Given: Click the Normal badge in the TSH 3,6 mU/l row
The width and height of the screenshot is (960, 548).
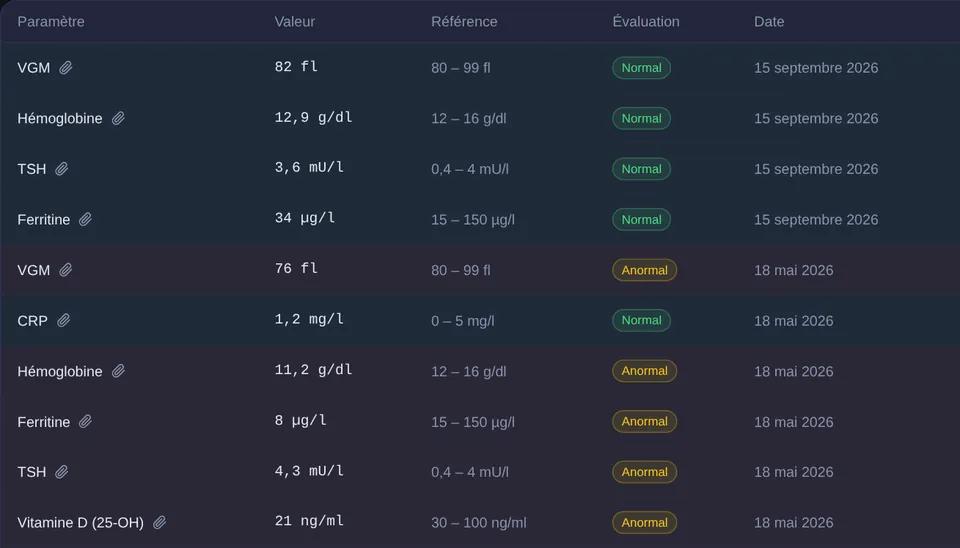Looking at the screenshot, I should (x=641, y=169).
